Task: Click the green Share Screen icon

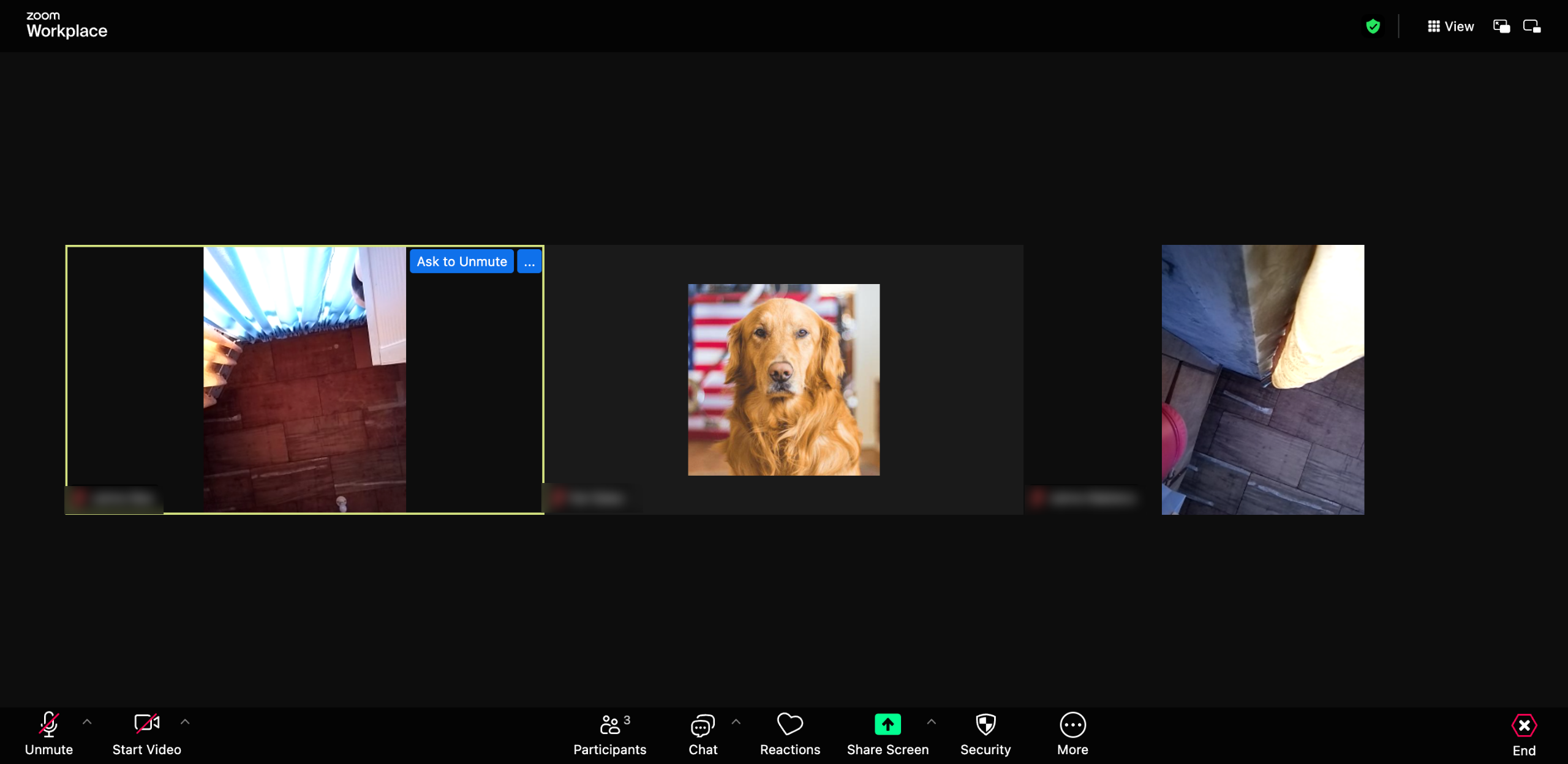Action: (888, 724)
